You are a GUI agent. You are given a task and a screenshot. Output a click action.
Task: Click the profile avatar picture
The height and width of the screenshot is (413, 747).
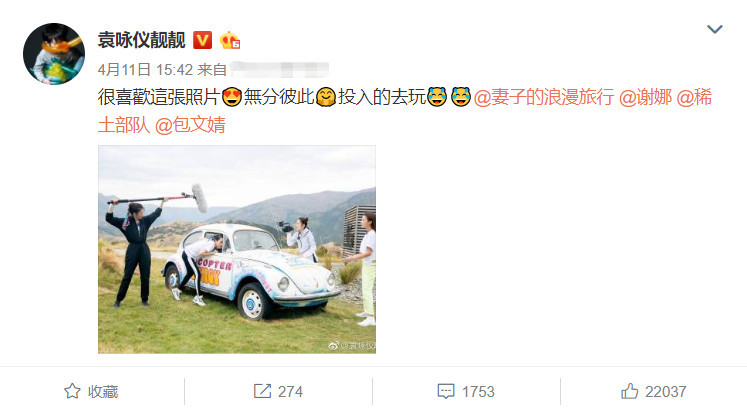click(54, 54)
